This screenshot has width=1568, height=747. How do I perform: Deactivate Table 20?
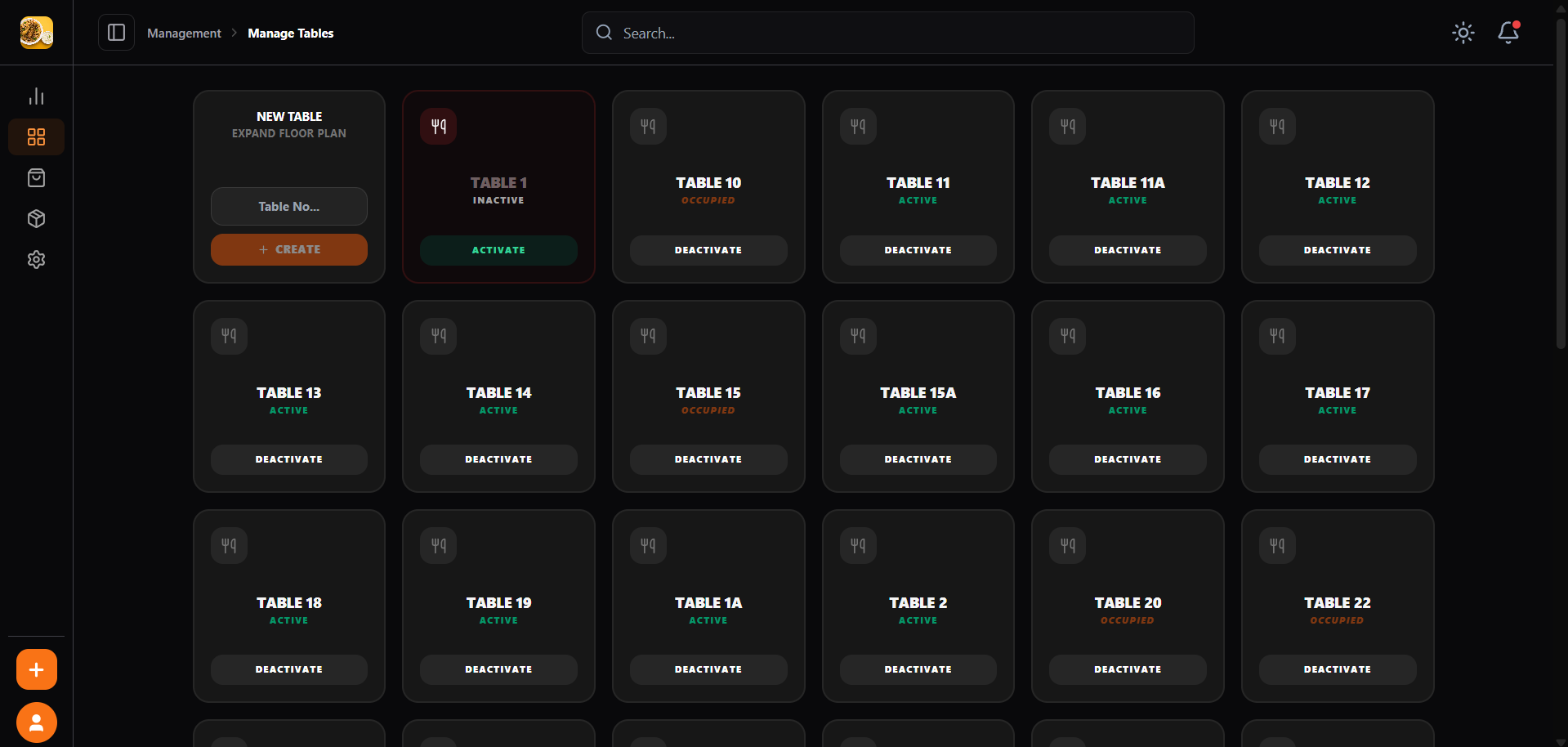coord(1128,669)
